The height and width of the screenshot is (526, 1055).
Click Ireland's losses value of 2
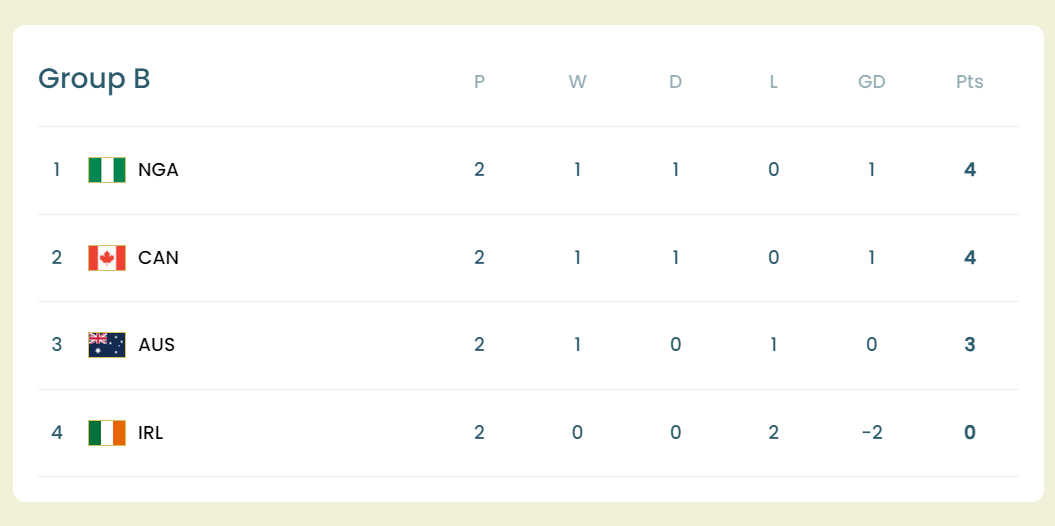tap(773, 433)
